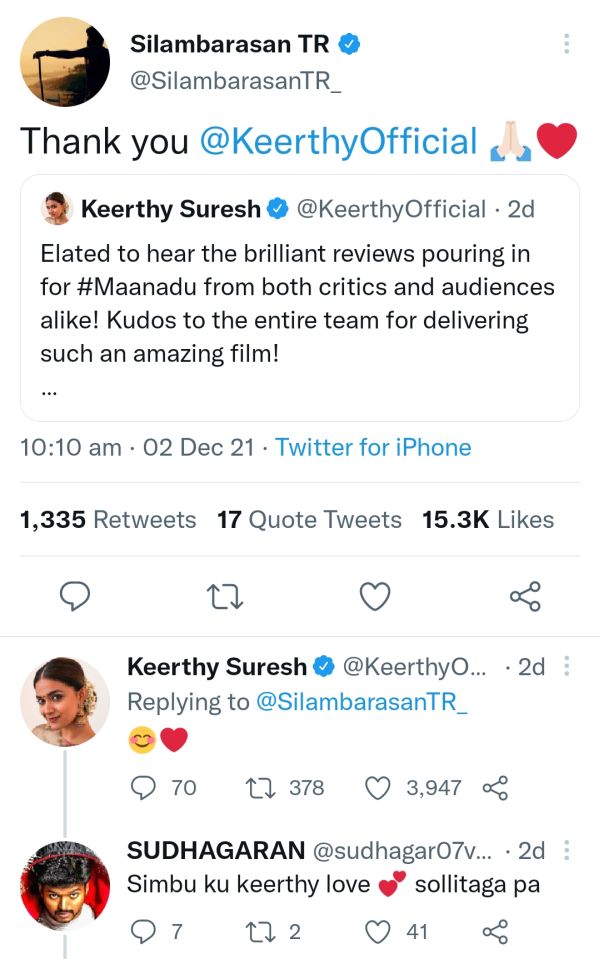Share the main tweet
This screenshot has height=959, width=600.
(525, 597)
